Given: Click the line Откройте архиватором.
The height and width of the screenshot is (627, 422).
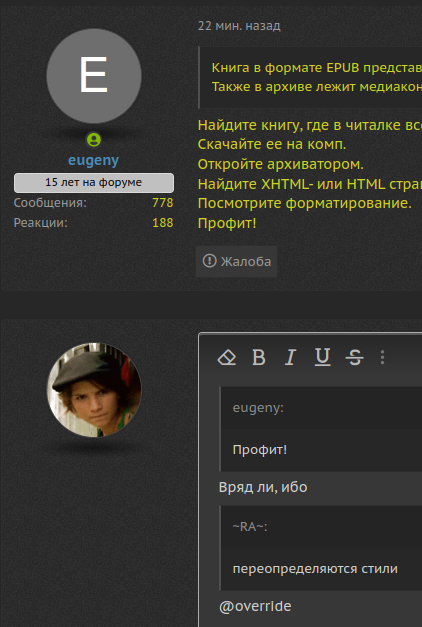Looking at the screenshot, I should (280, 164).
